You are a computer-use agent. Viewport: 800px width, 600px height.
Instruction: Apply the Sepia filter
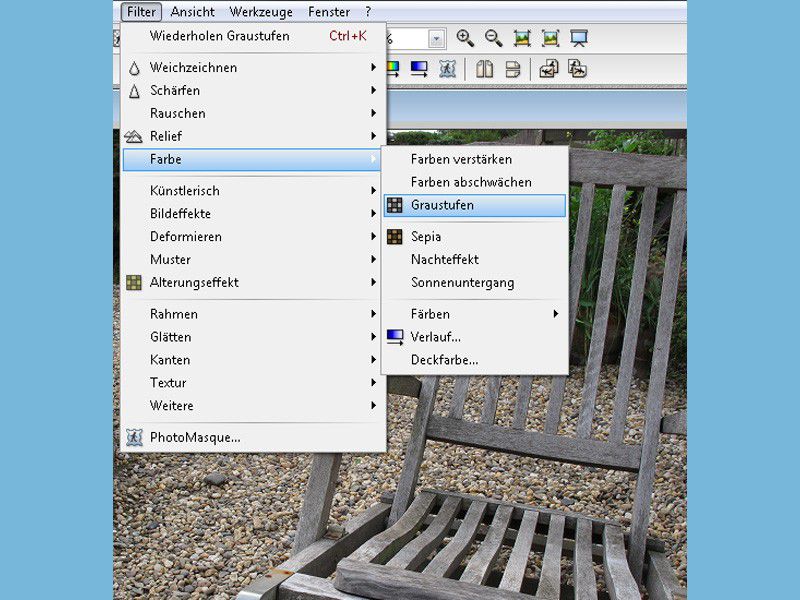point(474,237)
